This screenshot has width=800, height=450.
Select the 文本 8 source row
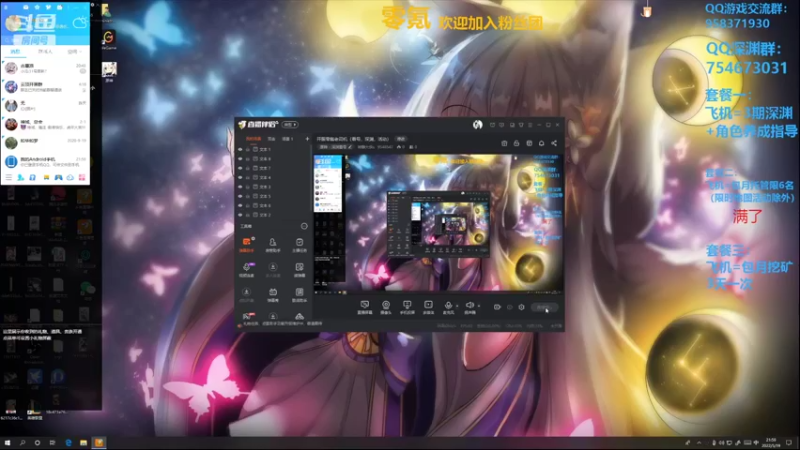coord(274,159)
